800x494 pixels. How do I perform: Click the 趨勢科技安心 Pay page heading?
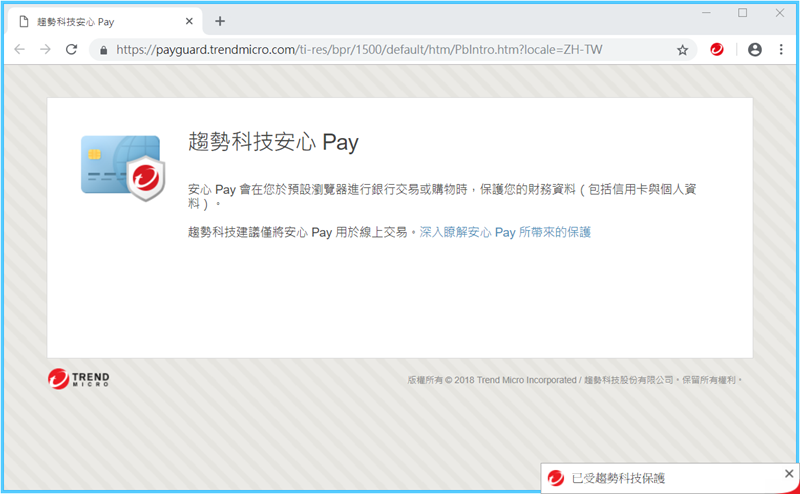[x=273, y=142]
